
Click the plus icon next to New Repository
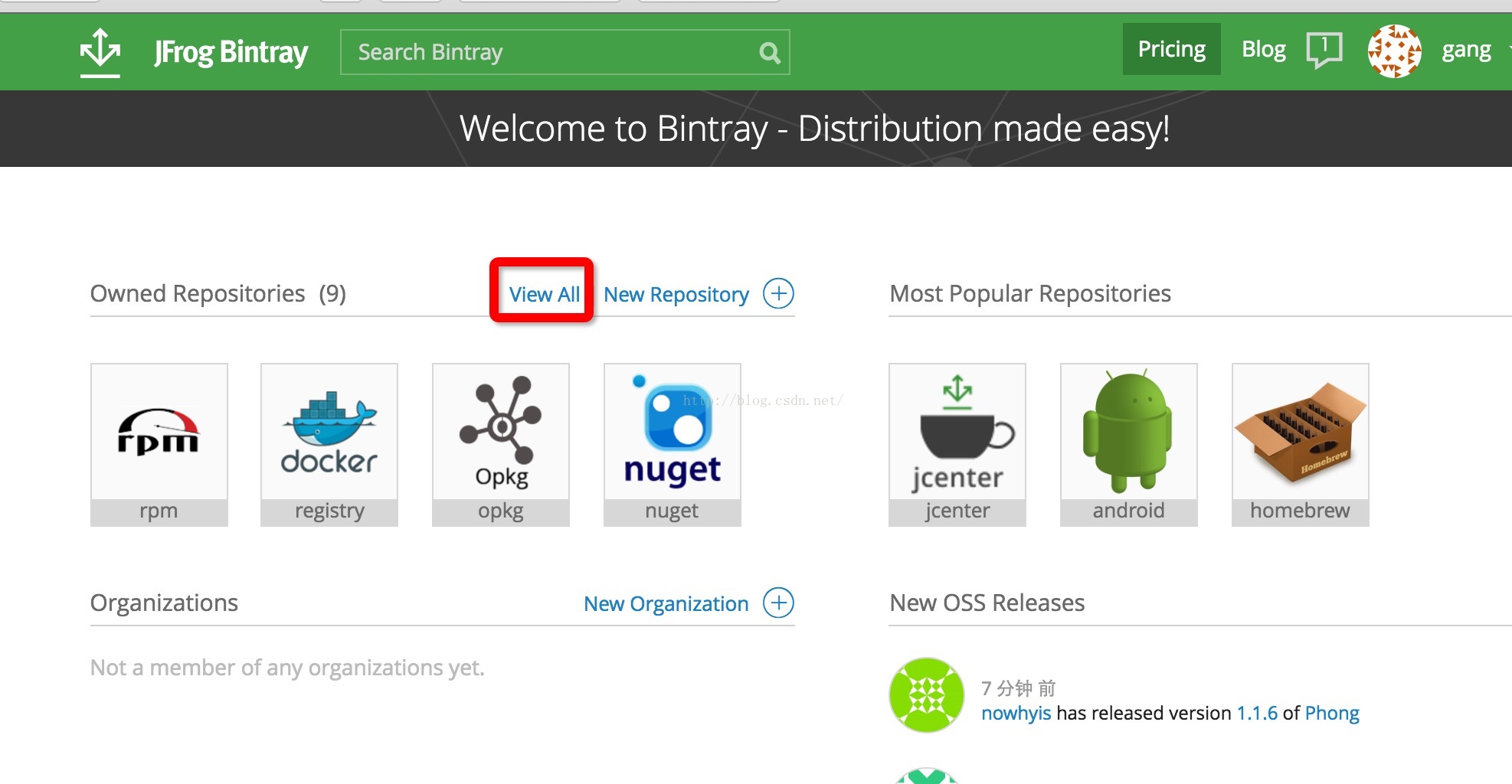[778, 293]
